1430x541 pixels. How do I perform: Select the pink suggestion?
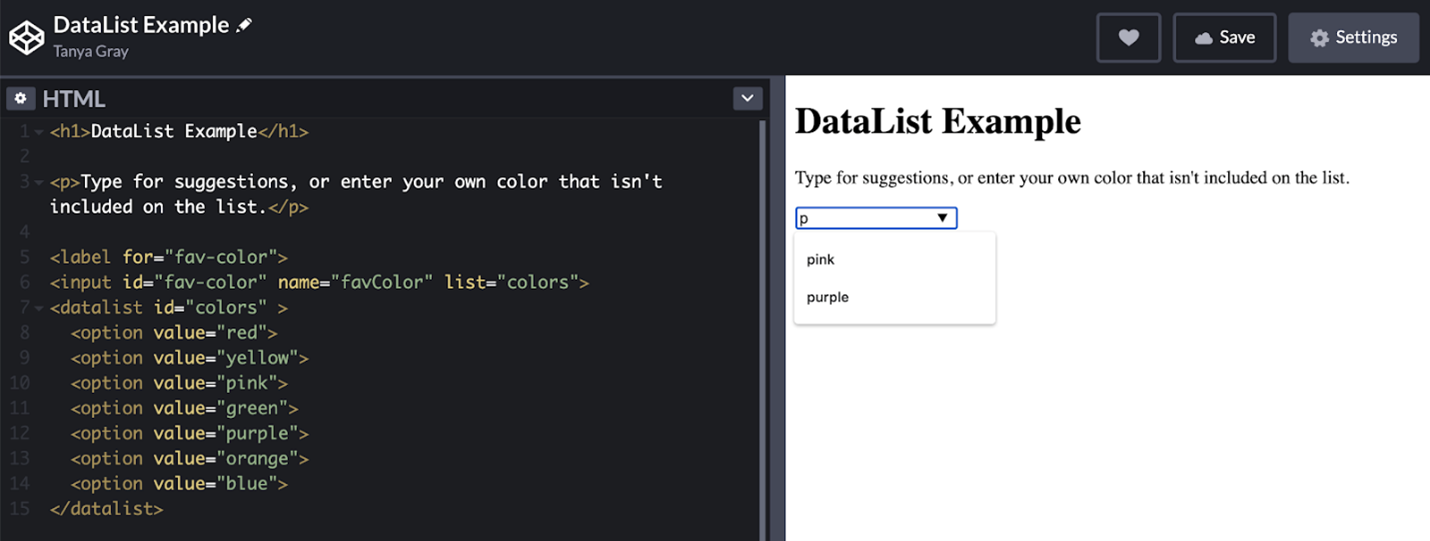click(821, 260)
